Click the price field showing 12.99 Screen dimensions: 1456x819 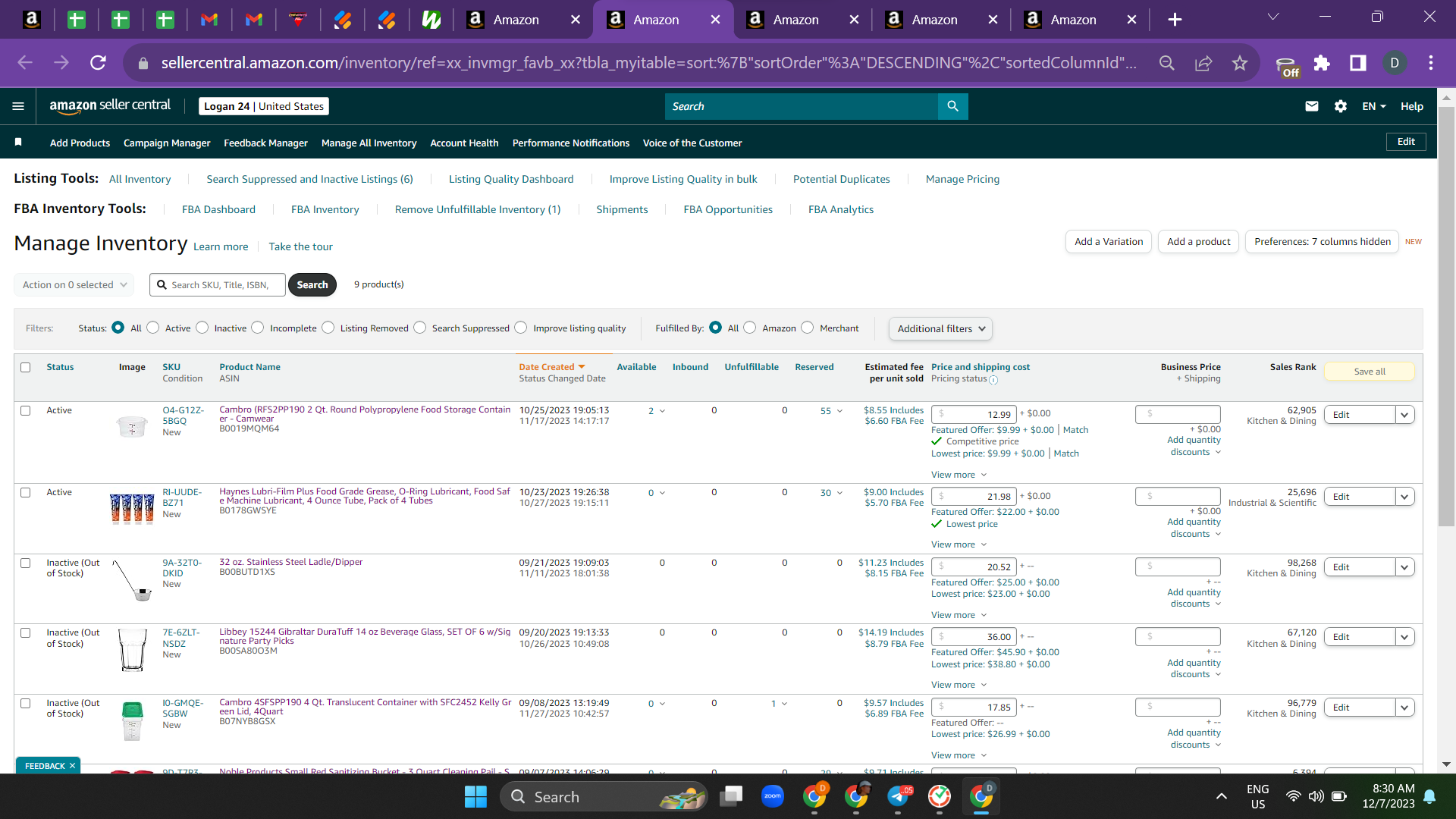[974, 415]
